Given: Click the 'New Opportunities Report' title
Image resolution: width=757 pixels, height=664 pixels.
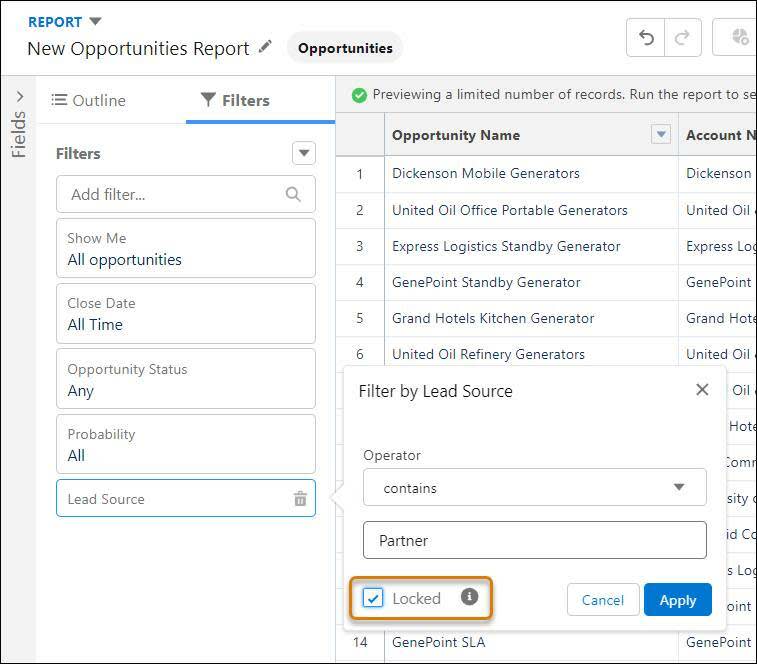Looking at the screenshot, I should pyautogui.click(x=138, y=48).
